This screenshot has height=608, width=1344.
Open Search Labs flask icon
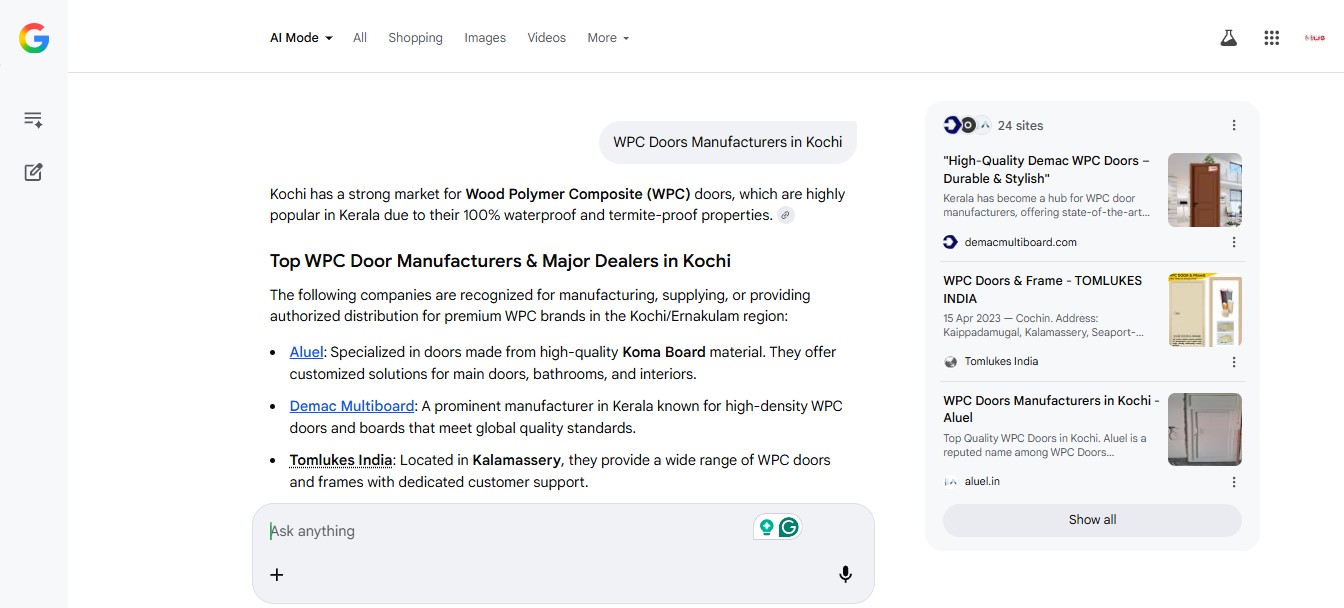click(1228, 38)
